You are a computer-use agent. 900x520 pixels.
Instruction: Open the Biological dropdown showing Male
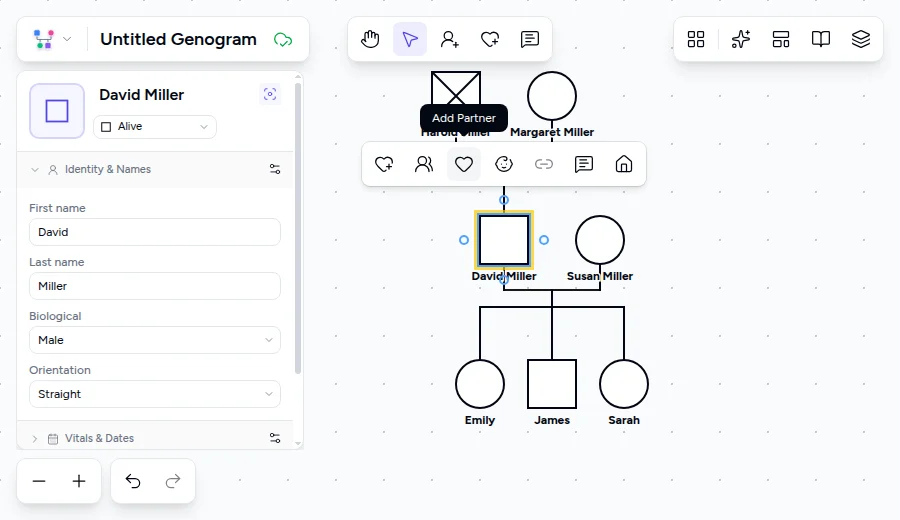coord(155,340)
